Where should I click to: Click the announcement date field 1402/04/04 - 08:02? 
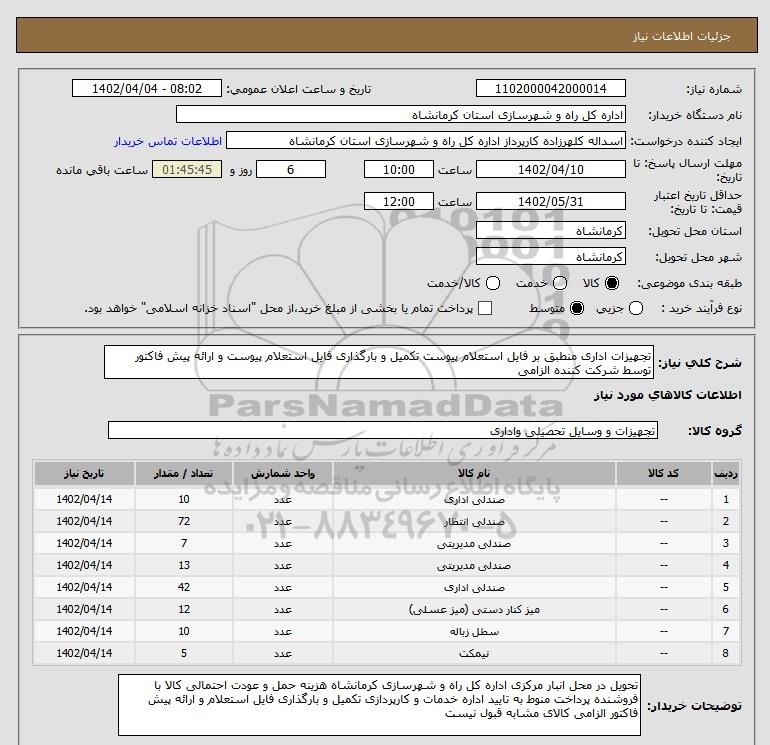[x=147, y=88]
